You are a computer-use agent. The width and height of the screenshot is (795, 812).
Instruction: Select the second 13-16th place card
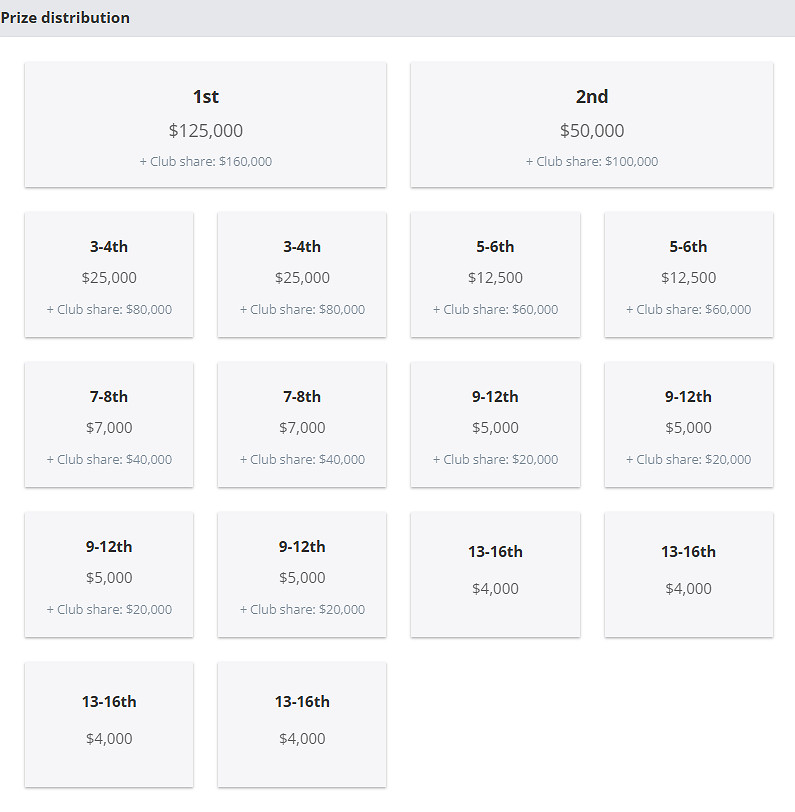click(x=688, y=574)
